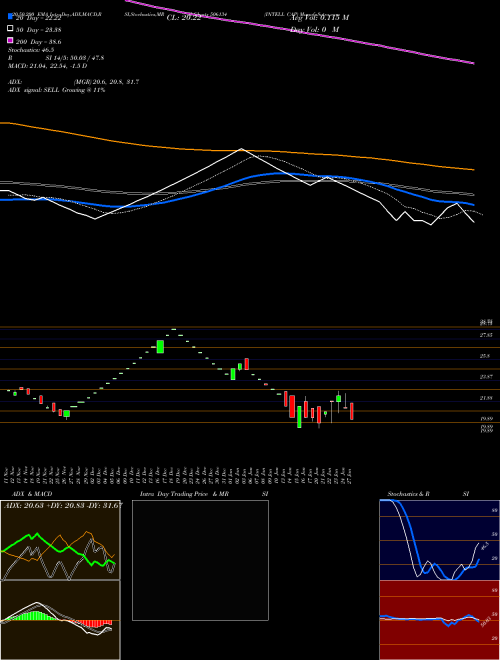Open the blue Stochastics mini chart
This screenshot has width=500, height=660.
pyautogui.click(x=439, y=540)
